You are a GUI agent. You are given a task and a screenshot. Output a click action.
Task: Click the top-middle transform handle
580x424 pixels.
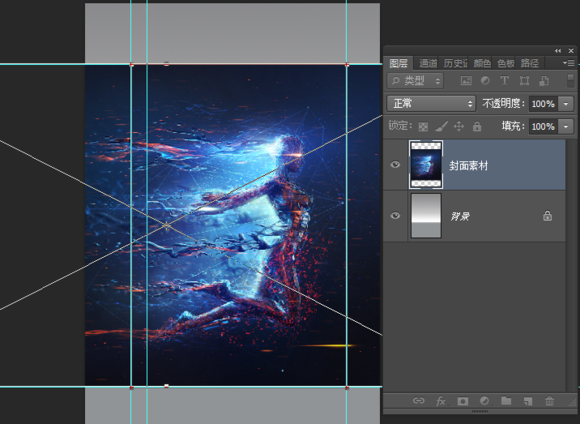click(166, 64)
